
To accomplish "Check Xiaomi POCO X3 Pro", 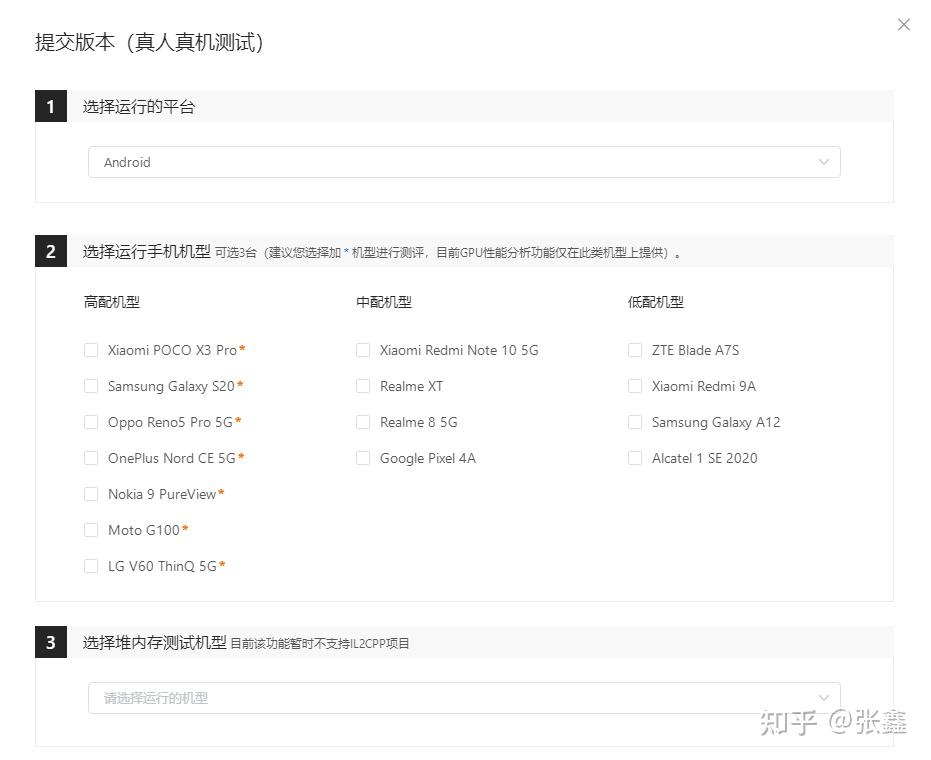I will click(x=91, y=350).
